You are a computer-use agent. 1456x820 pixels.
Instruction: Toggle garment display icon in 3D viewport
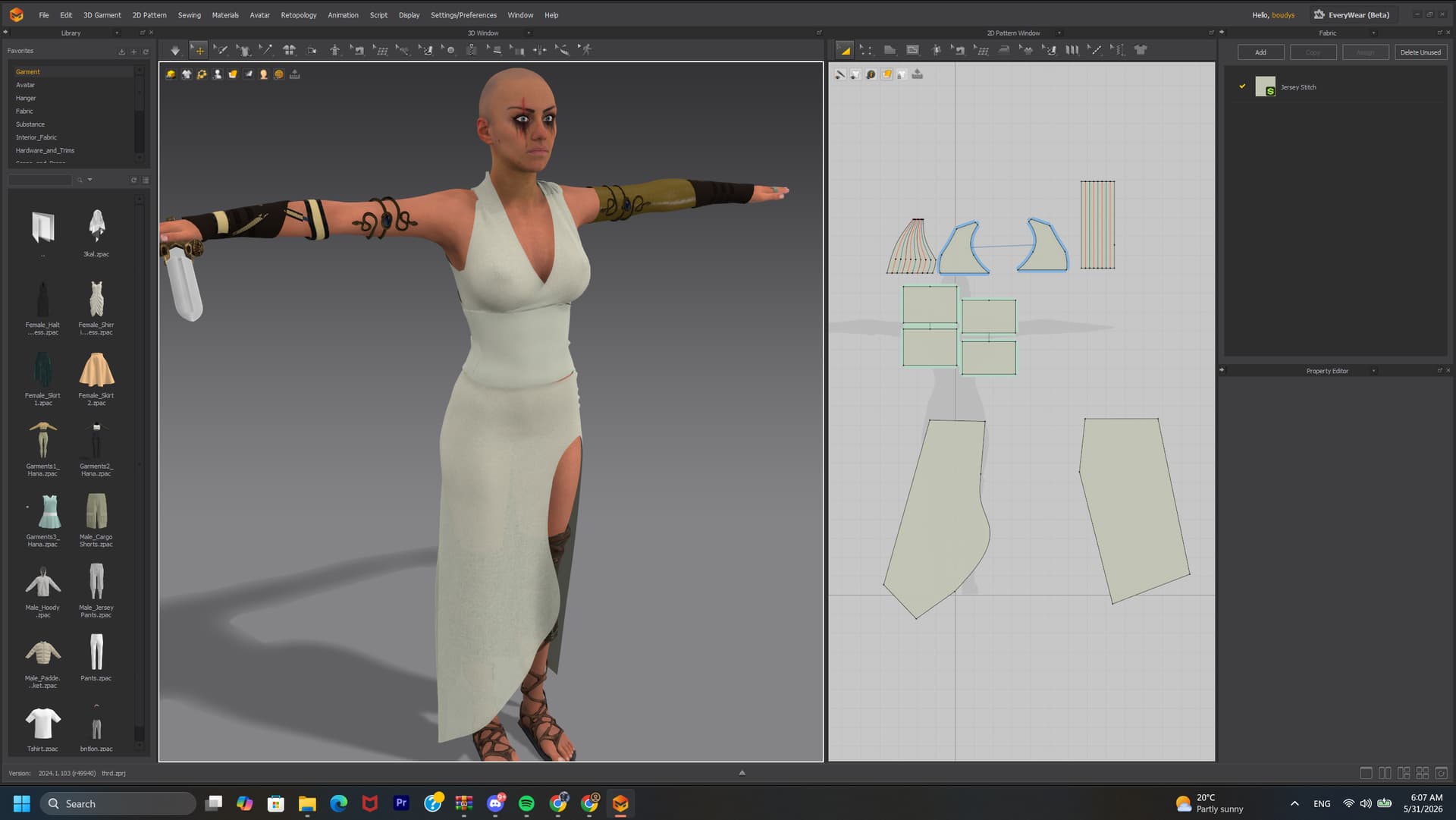point(186,74)
